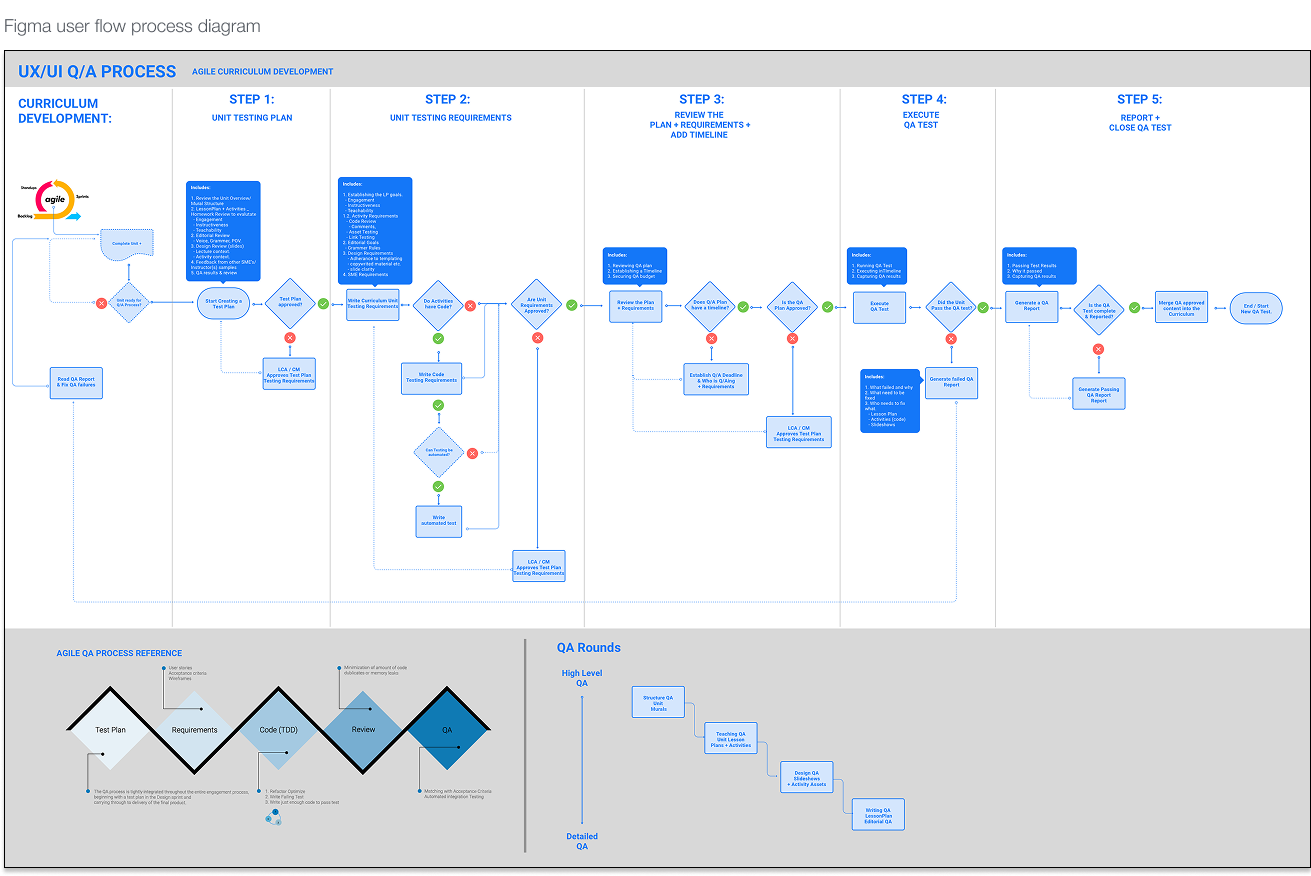1311x876 pixels.
Task: Click the 'STEP 1:' heading
Action: click(251, 99)
